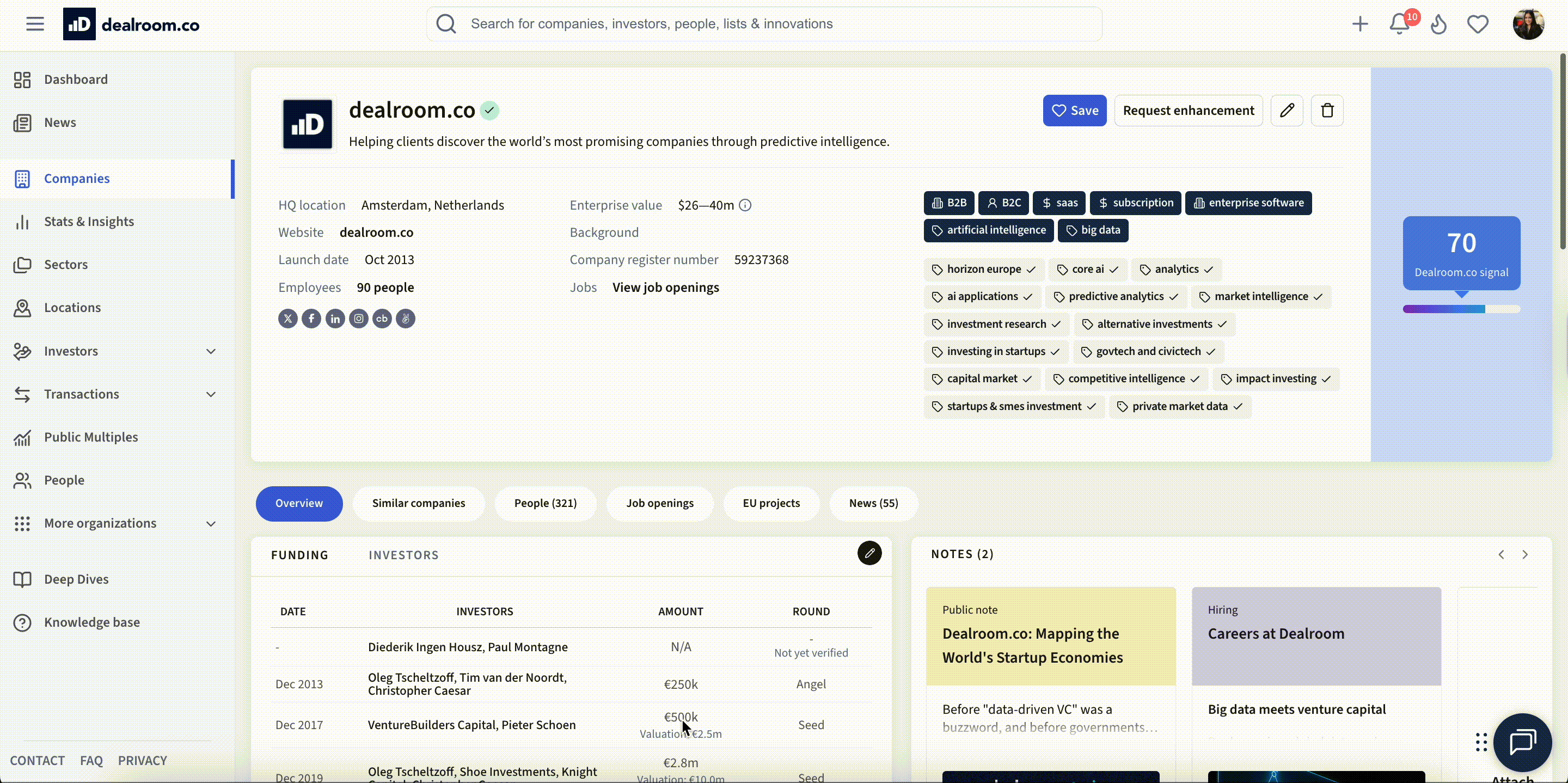Click the Save button
Image resolution: width=1568 pixels, height=783 pixels.
tap(1074, 110)
